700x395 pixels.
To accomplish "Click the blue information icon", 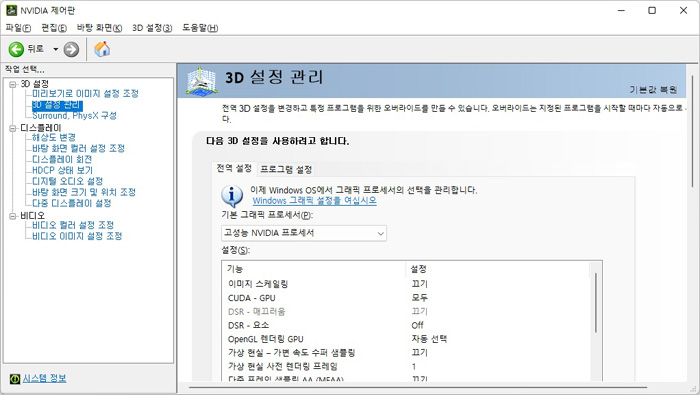I will [232, 195].
